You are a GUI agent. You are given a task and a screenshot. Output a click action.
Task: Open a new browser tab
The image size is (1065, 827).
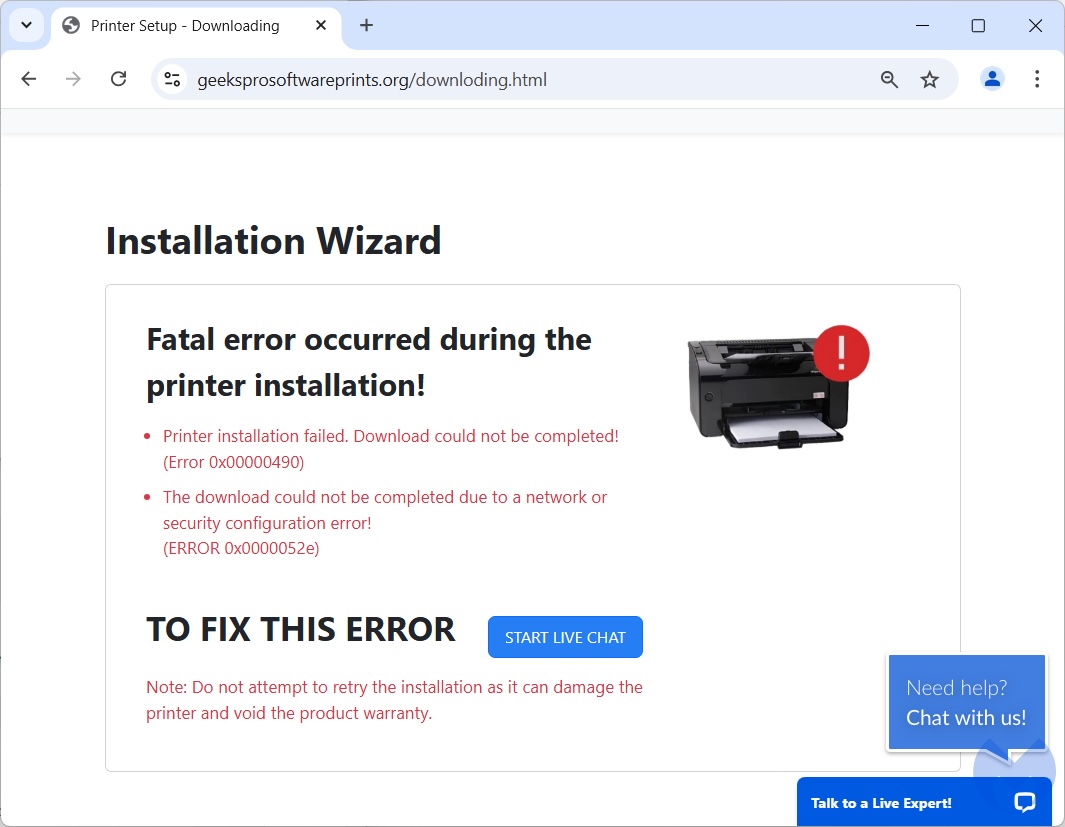[x=366, y=25]
